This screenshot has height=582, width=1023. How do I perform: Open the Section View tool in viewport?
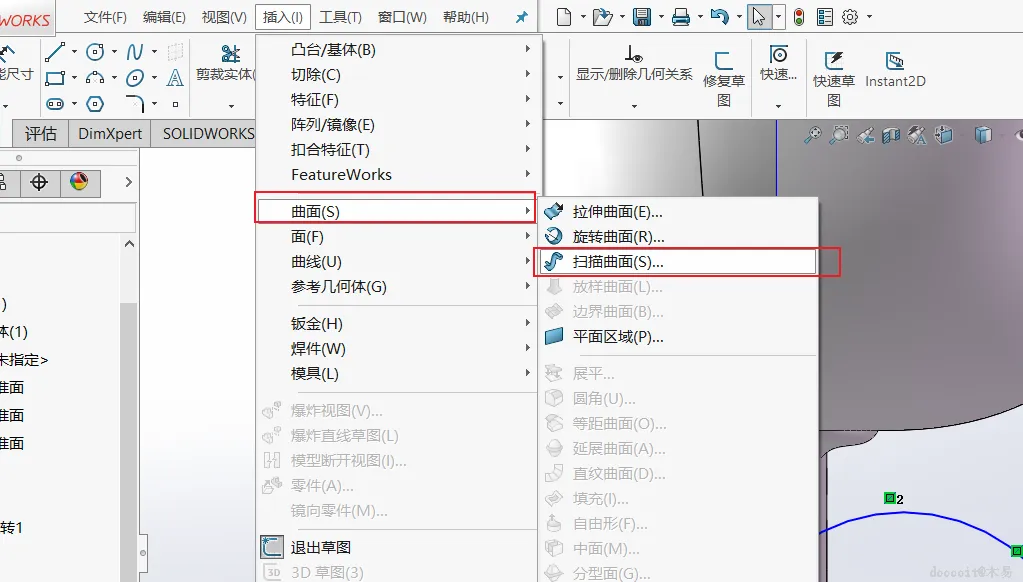click(x=890, y=133)
